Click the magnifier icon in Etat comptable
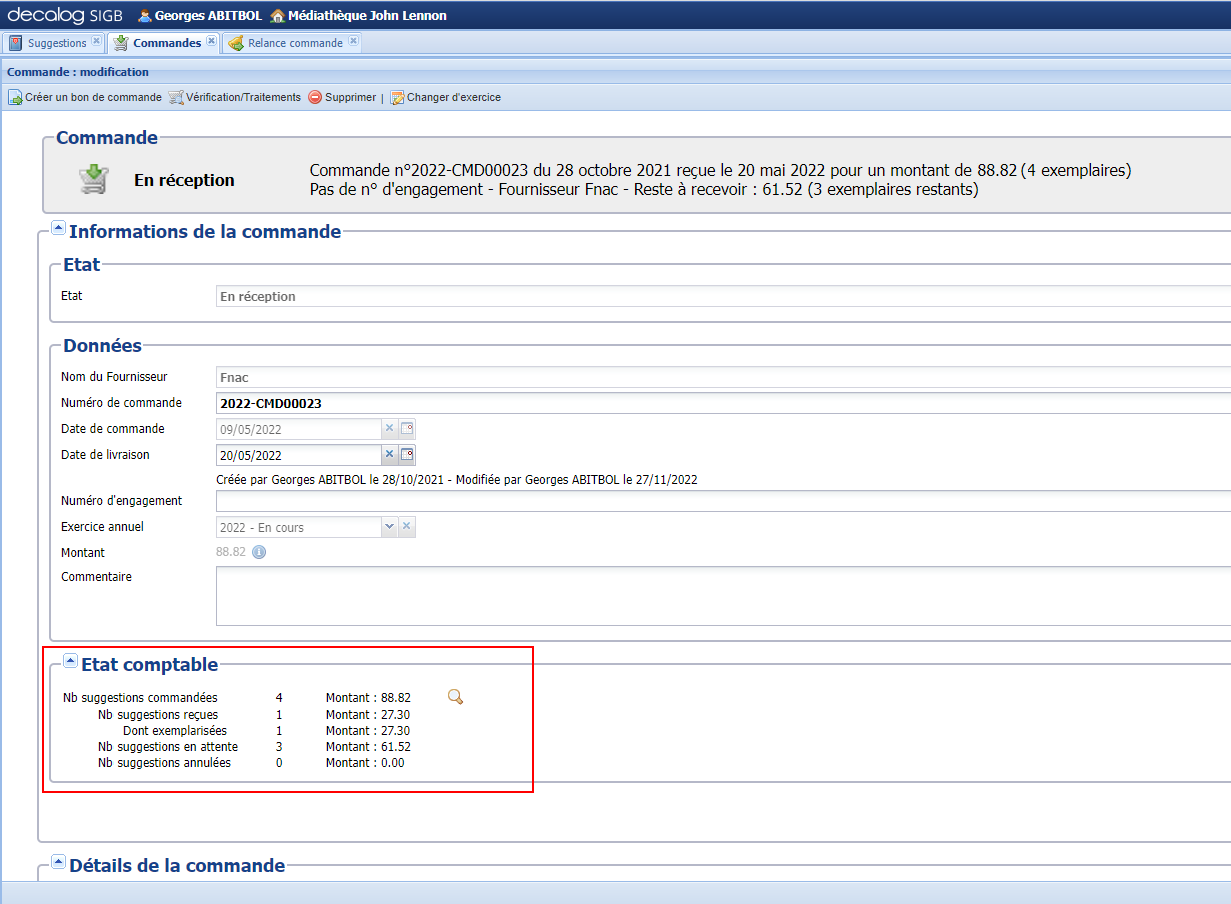 coord(455,696)
